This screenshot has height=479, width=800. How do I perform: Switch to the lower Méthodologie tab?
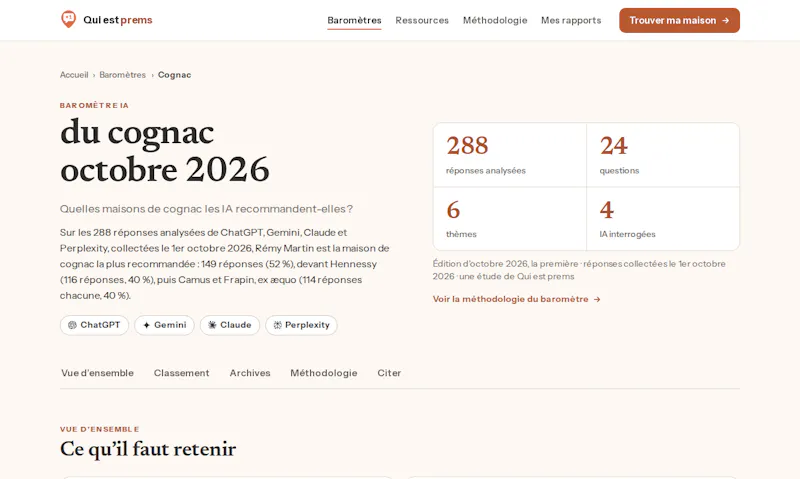coord(323,373)
